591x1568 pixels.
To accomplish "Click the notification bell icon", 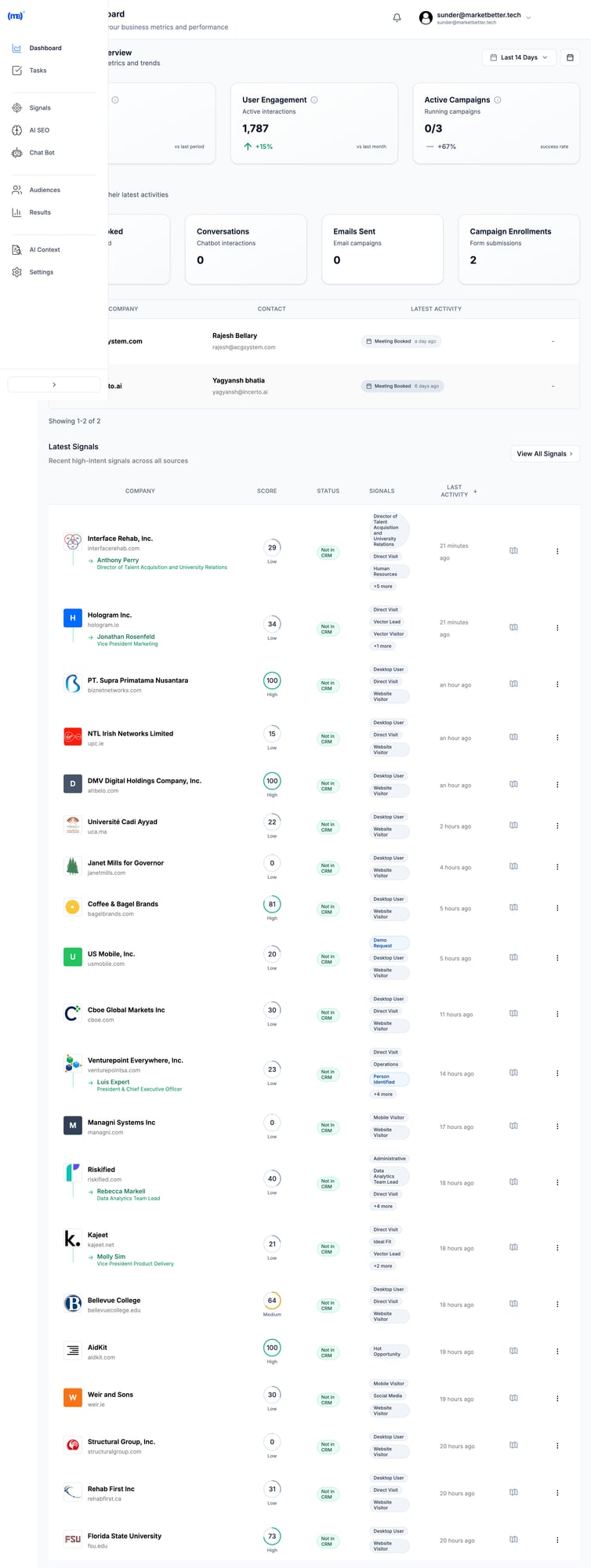I will click(x=397, y=17).
